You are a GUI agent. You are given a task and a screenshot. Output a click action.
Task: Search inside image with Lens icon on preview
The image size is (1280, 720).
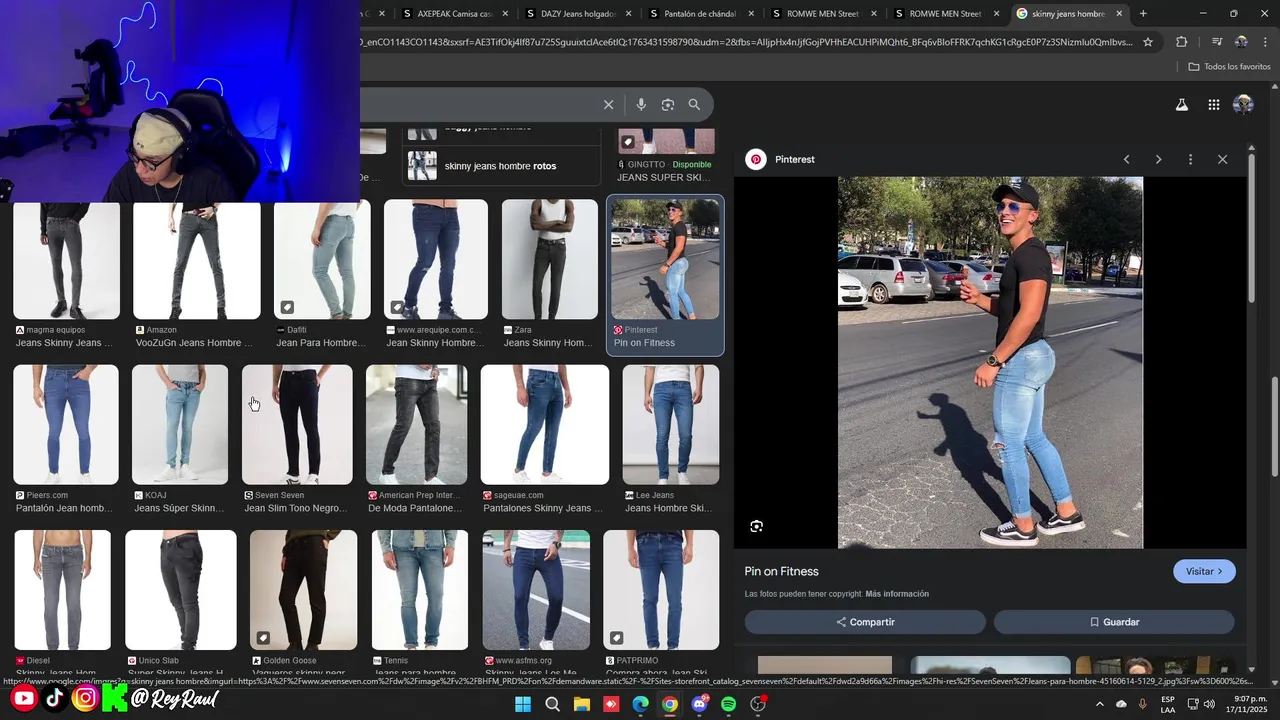tap(756, 526)
